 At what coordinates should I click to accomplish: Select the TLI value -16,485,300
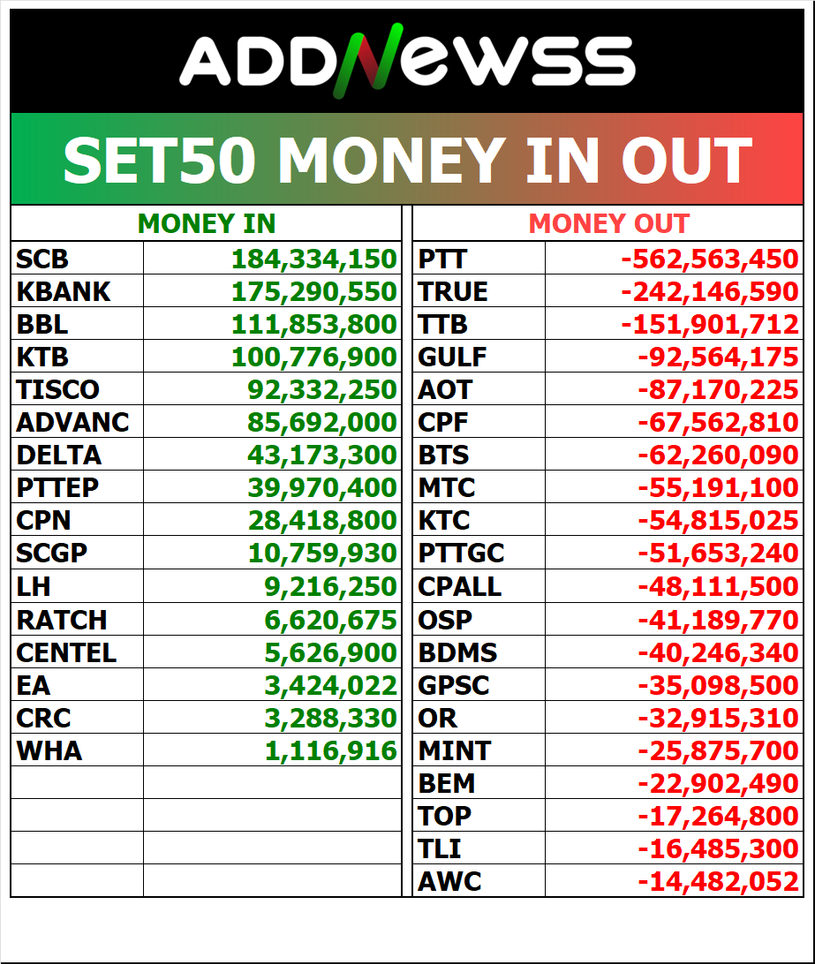717,849
